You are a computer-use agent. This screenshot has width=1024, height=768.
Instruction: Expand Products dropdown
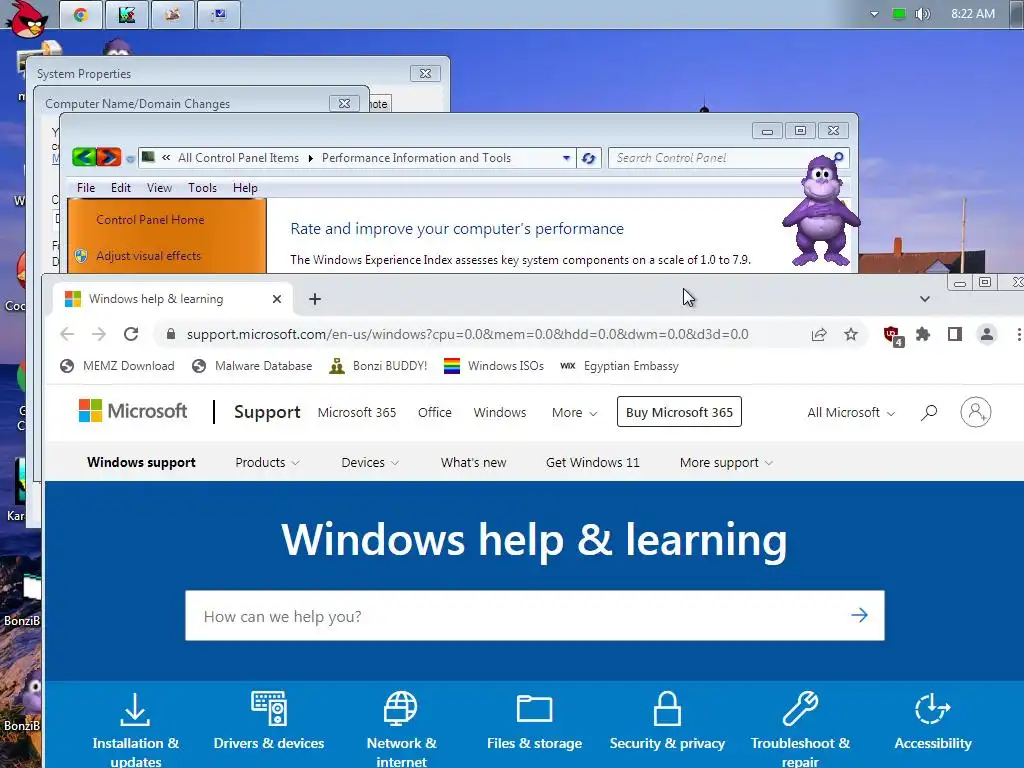[x=267, y=462]
